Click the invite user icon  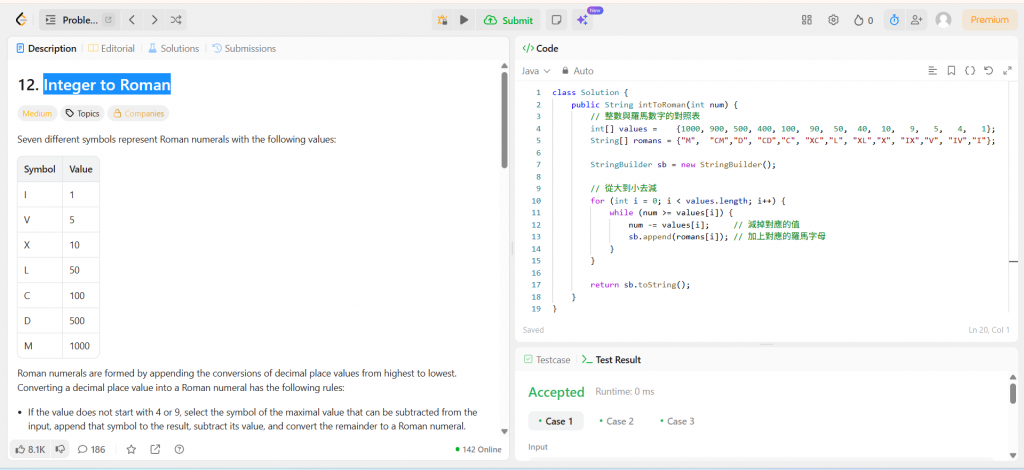[x=916, y=20]
